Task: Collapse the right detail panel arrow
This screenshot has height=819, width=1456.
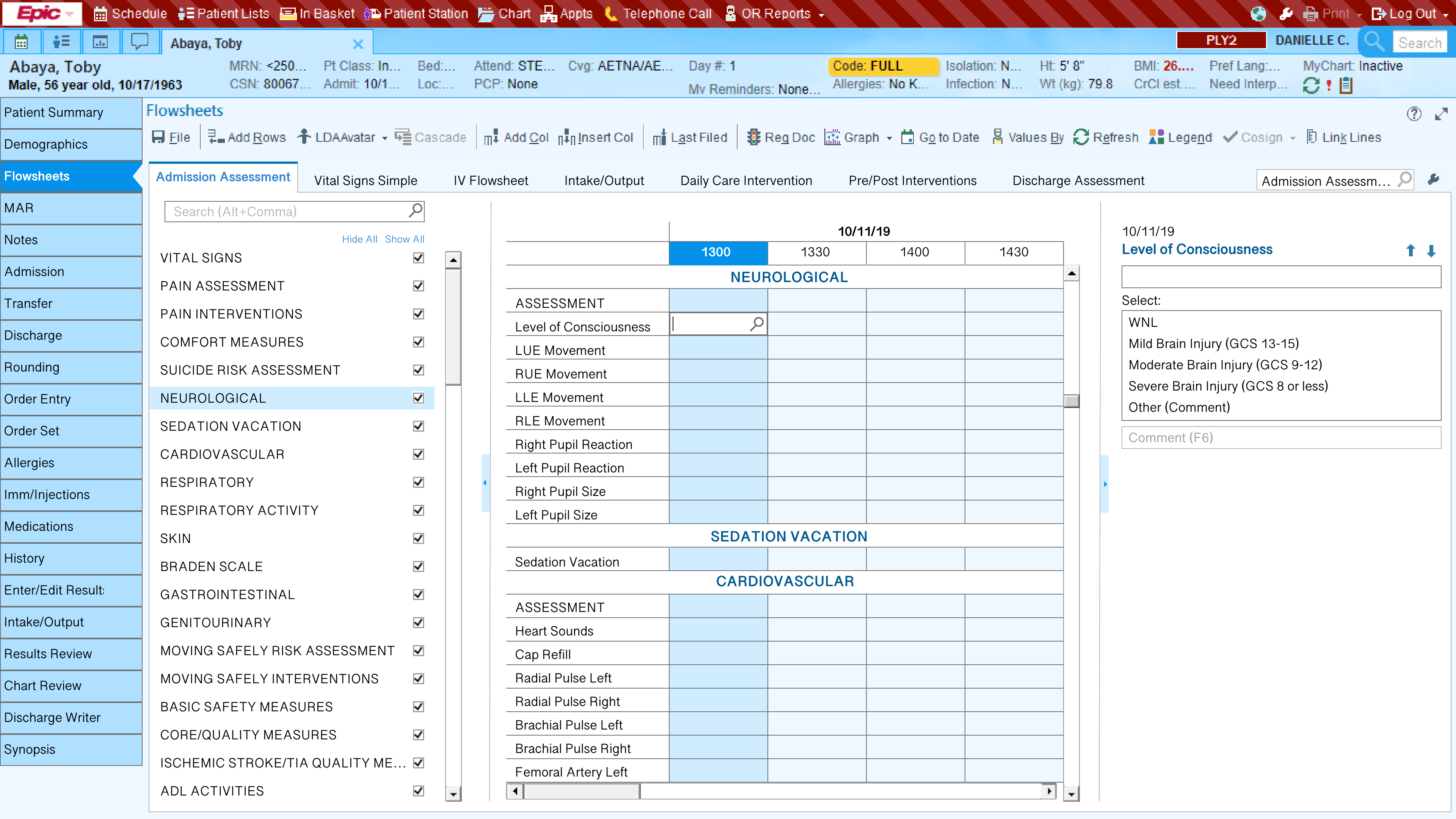Action: coord(1105,484)
